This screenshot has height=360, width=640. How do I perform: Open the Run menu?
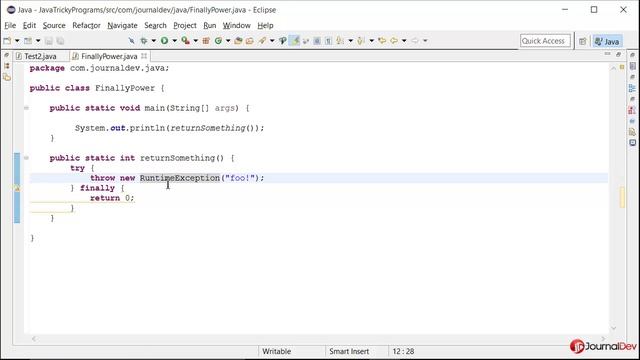pos(209,25)
